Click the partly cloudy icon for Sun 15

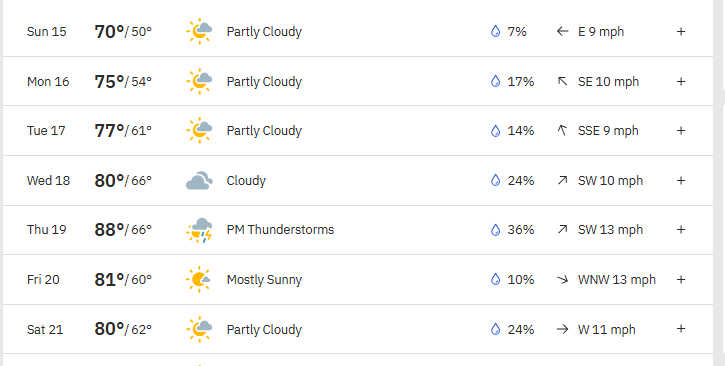click(x=199, y=31)
